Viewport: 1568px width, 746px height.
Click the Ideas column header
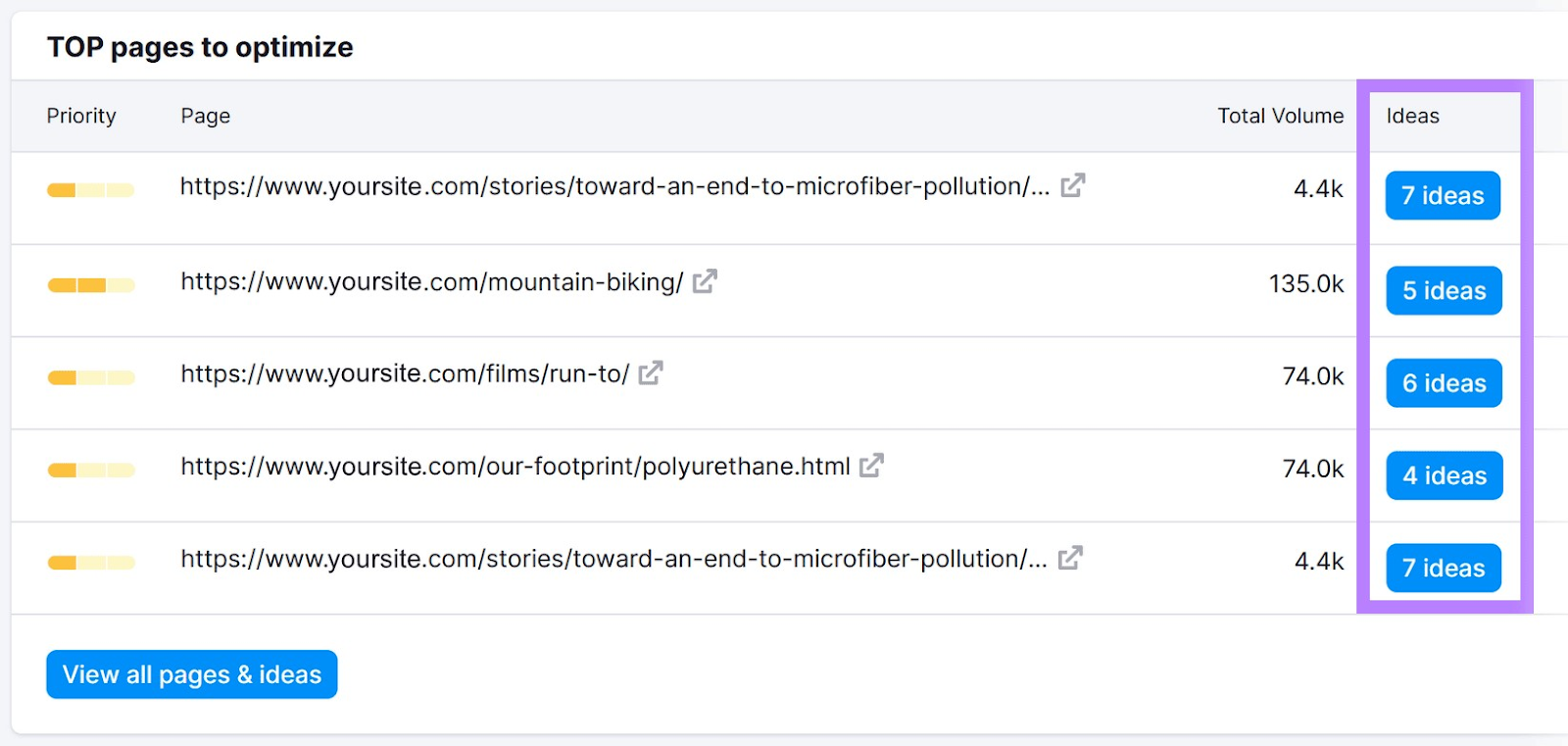[1412, 116]
